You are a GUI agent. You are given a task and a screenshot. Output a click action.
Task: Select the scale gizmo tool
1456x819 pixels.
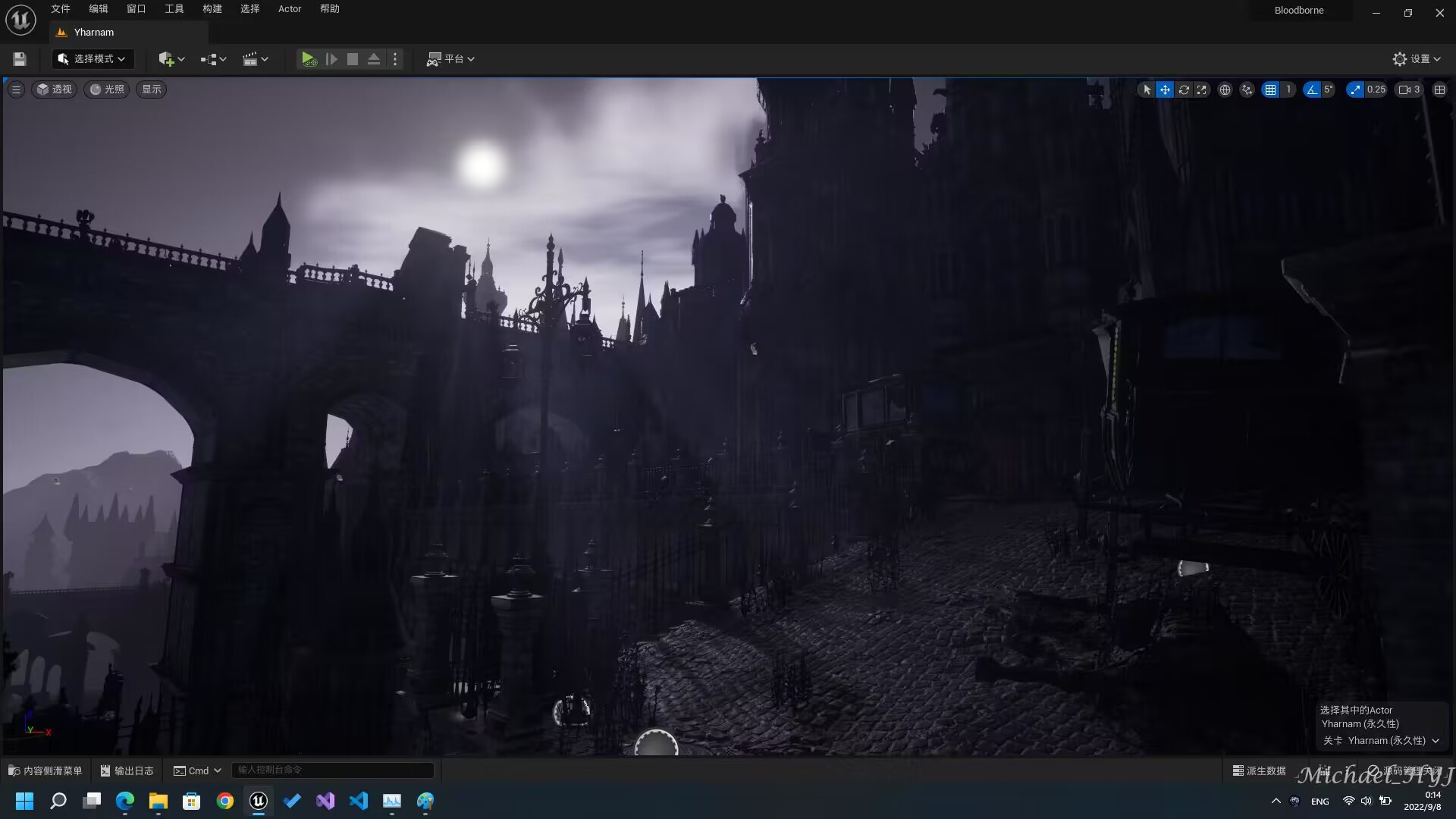coord(1201,89)
